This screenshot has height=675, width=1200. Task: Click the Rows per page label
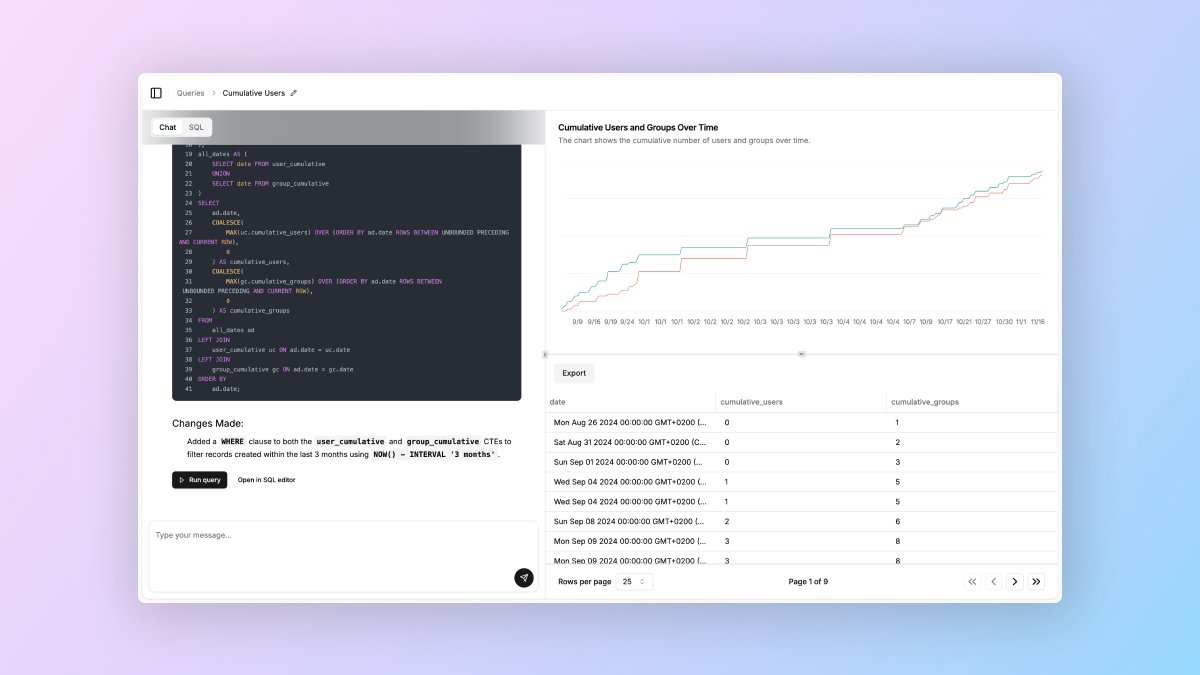click(584, 581)
